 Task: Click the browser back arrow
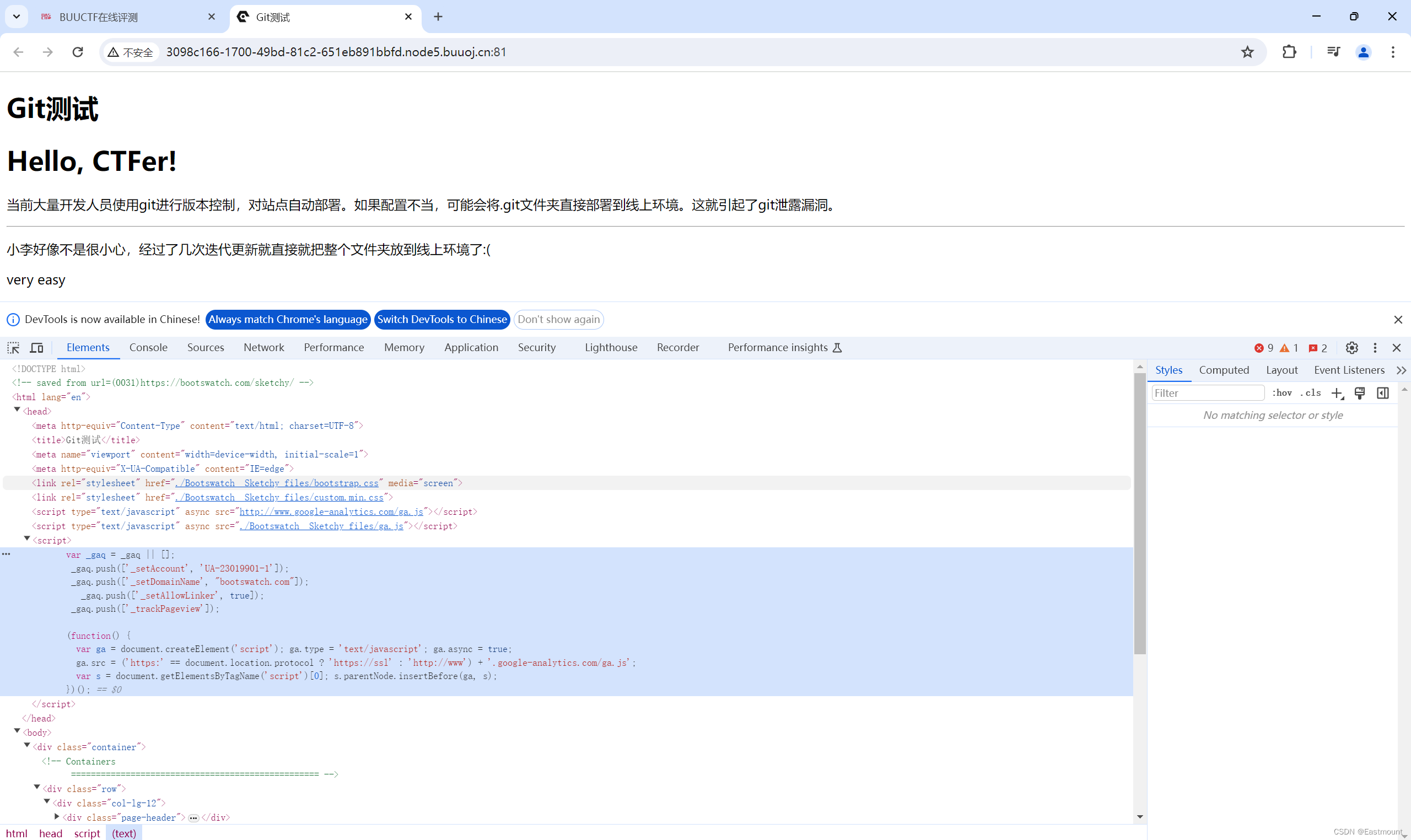coord(18,52)
